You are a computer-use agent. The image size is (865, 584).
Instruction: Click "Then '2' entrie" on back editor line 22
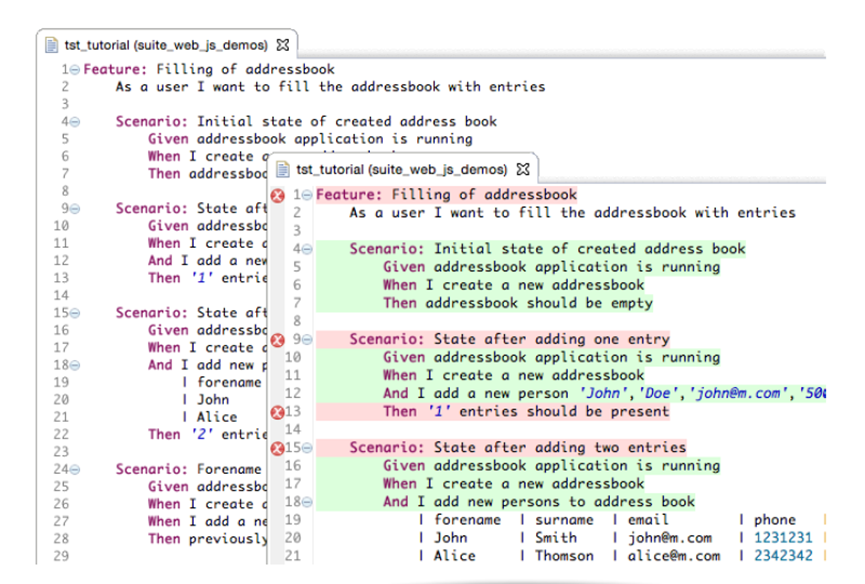coord(207,435)
